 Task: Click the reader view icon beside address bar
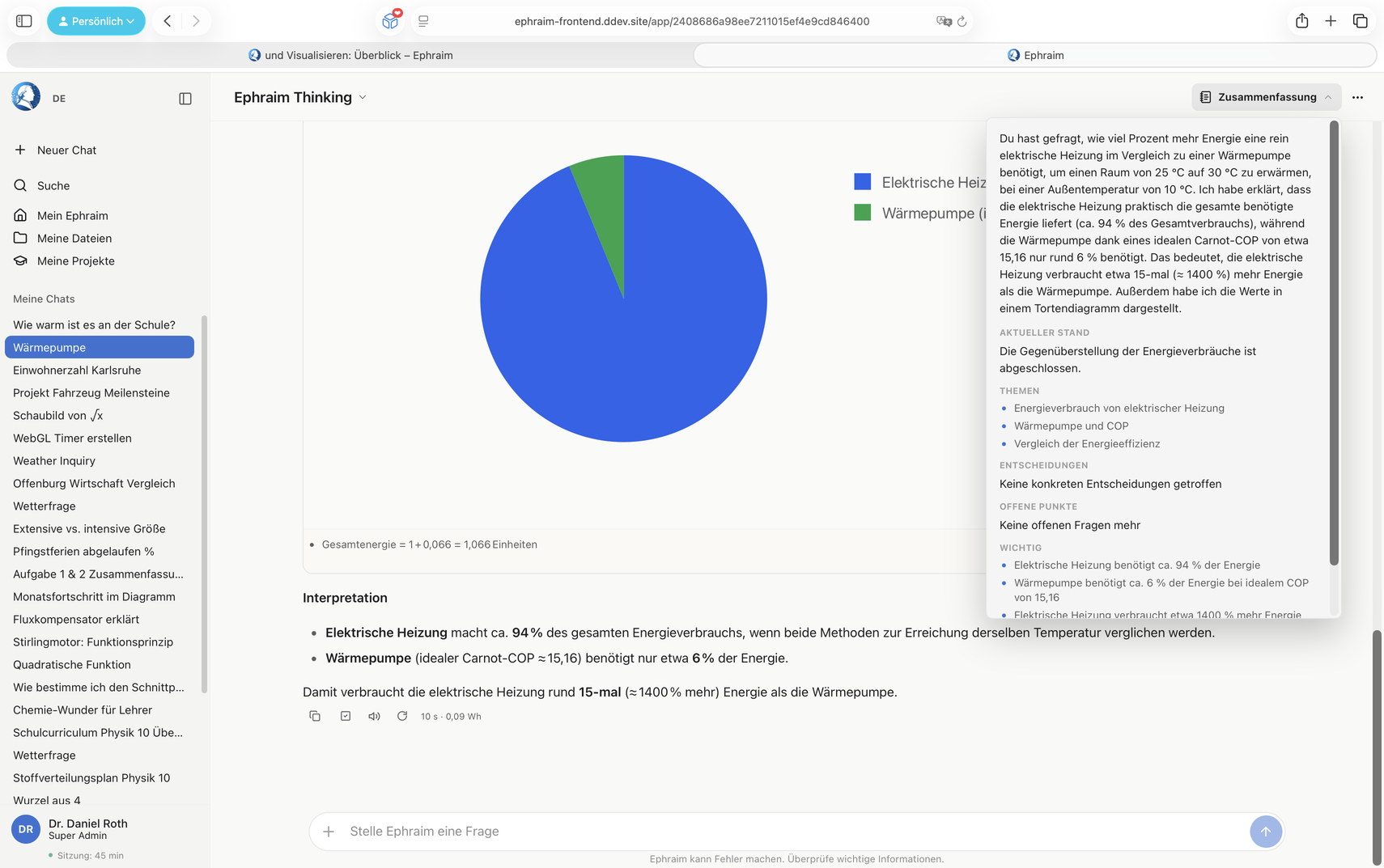[x=423, y=21]
